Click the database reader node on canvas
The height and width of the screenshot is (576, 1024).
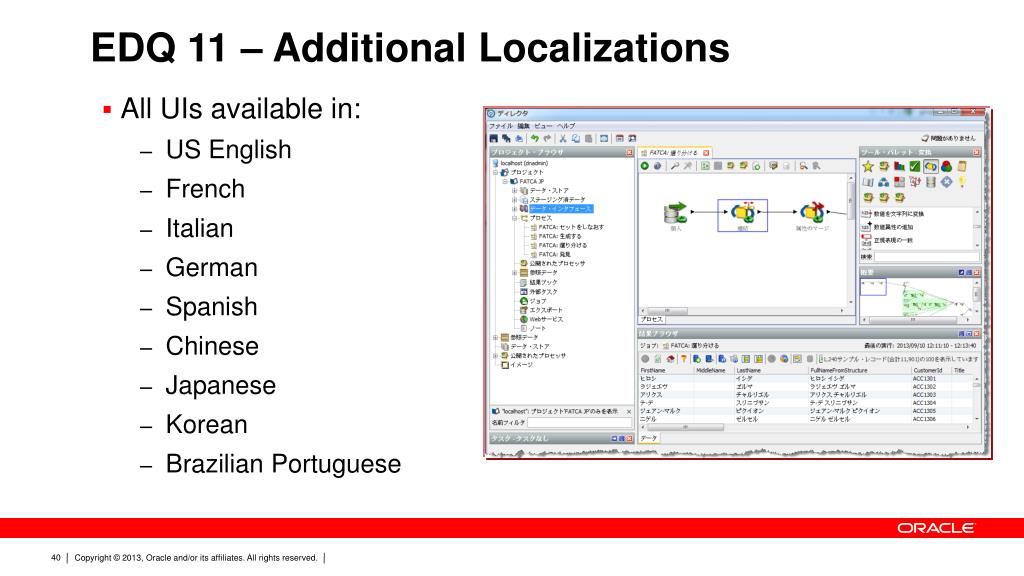(x=675, y=212)
